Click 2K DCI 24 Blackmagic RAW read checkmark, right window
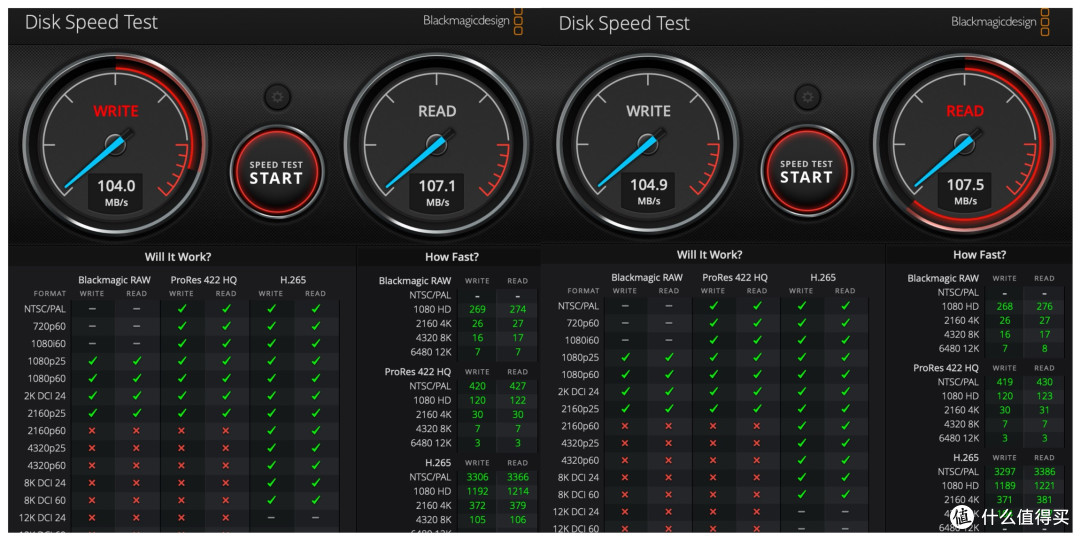The width and height of the screenshot is (1080, 540). [669, 391]
